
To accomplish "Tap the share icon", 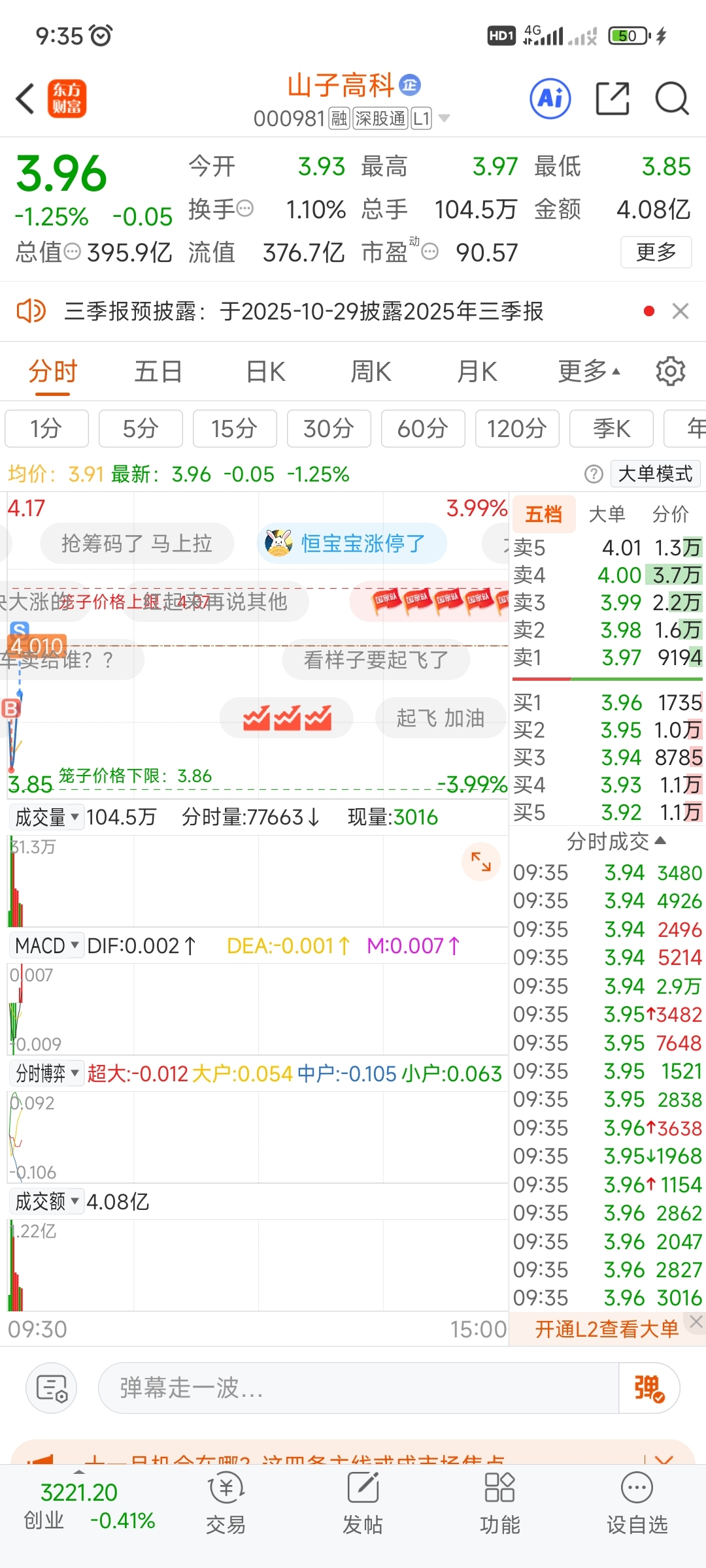I will 613,99.
